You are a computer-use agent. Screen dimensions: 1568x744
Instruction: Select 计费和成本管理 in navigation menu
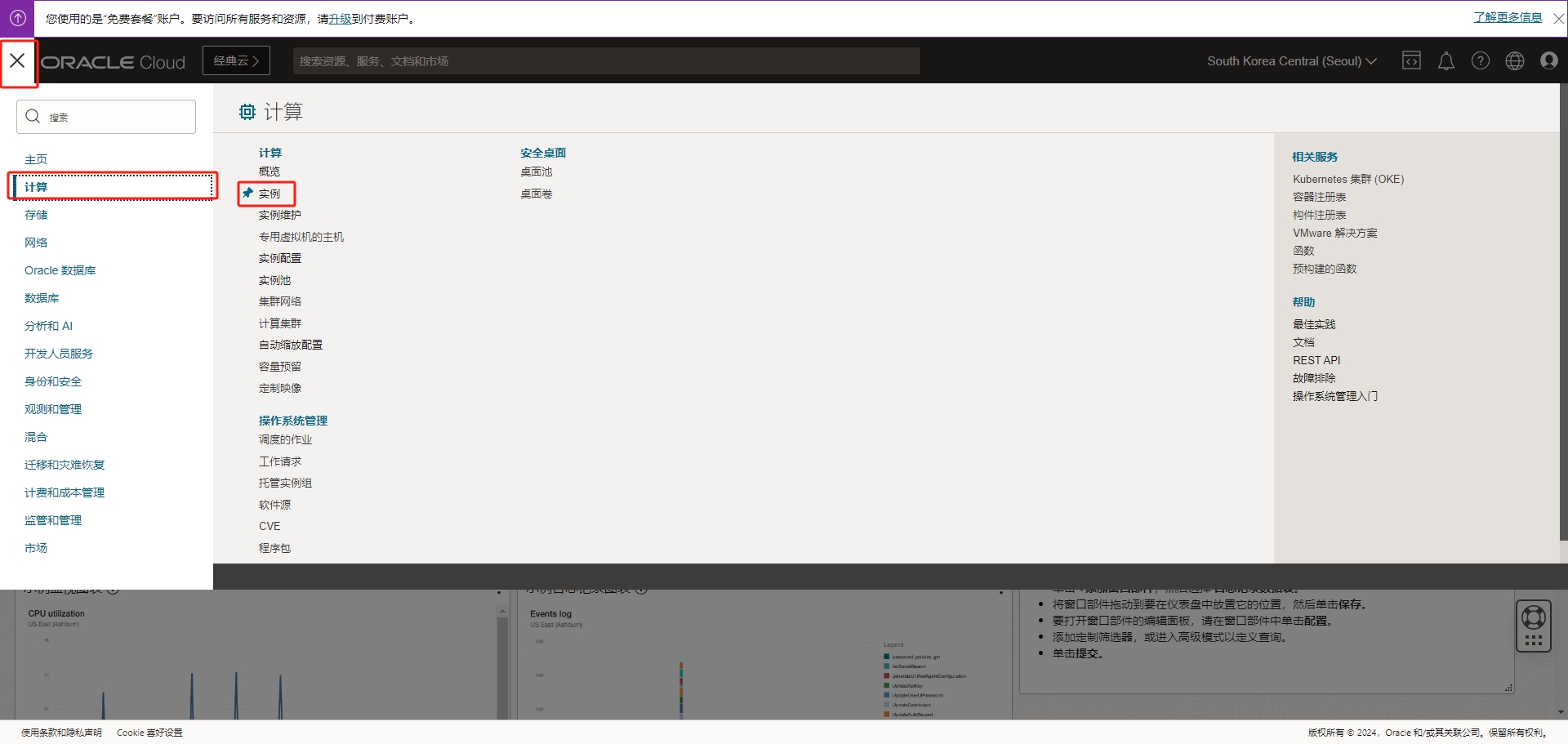[65, 492]
